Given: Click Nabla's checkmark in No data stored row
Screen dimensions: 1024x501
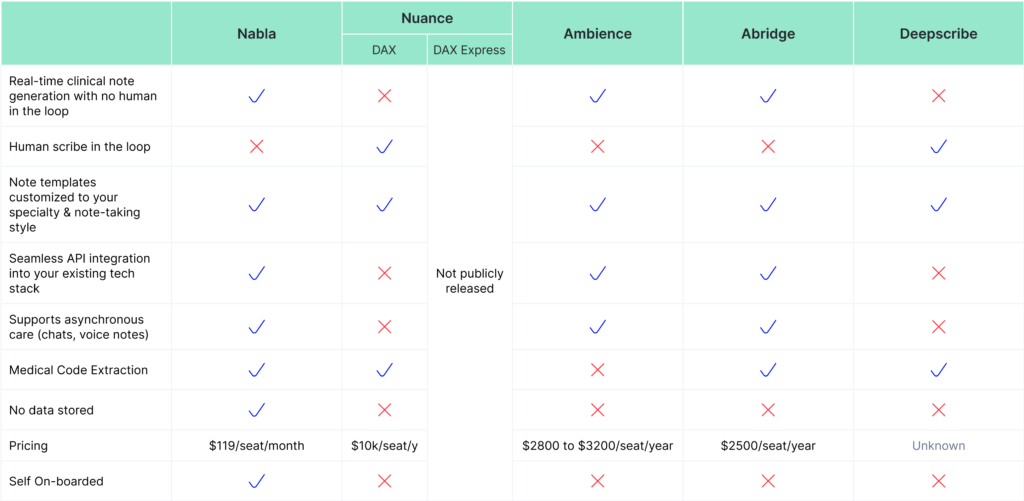Looking at the screenshot, I should point(257,410).
